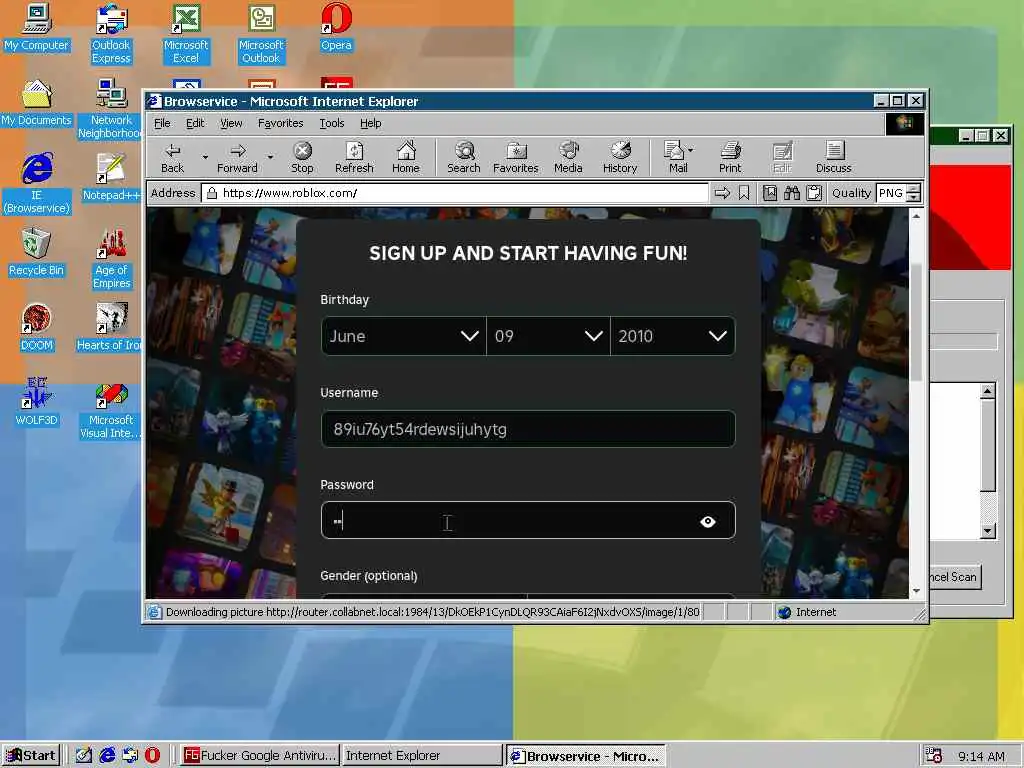Open My Computer desktop icon

(36, 27)
